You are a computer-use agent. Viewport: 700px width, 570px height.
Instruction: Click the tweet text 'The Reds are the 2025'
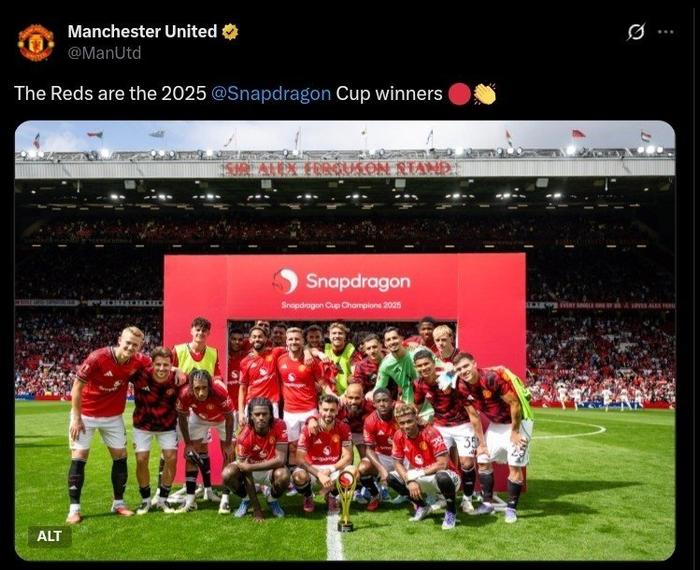coord(110,94)
